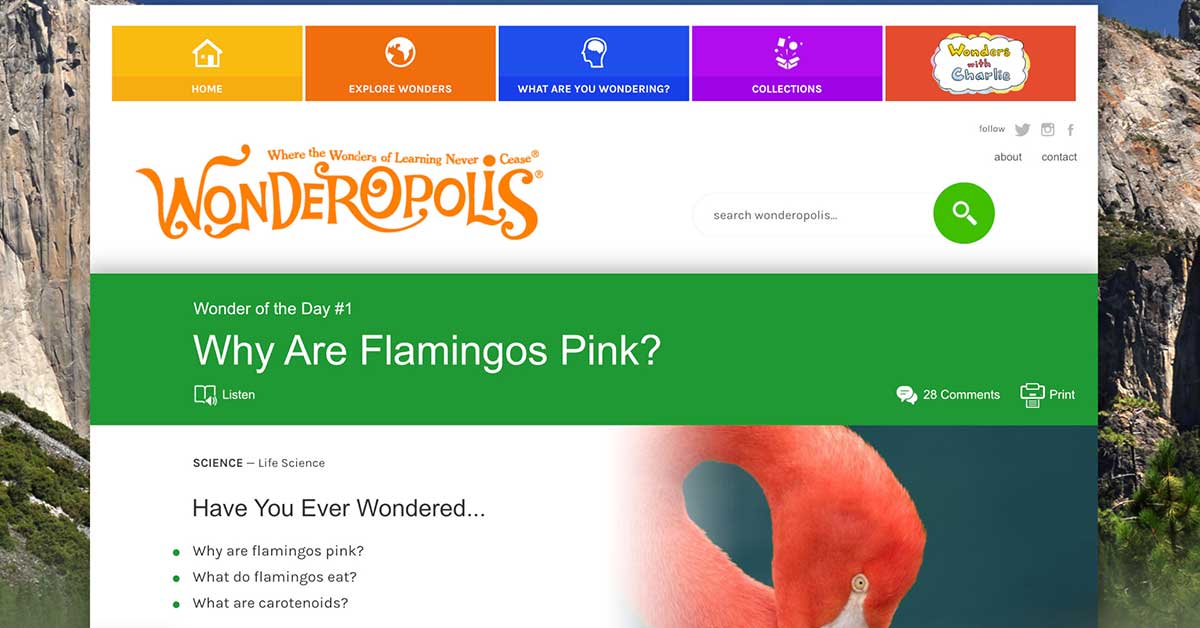Open the contact link

point(1059,157)
